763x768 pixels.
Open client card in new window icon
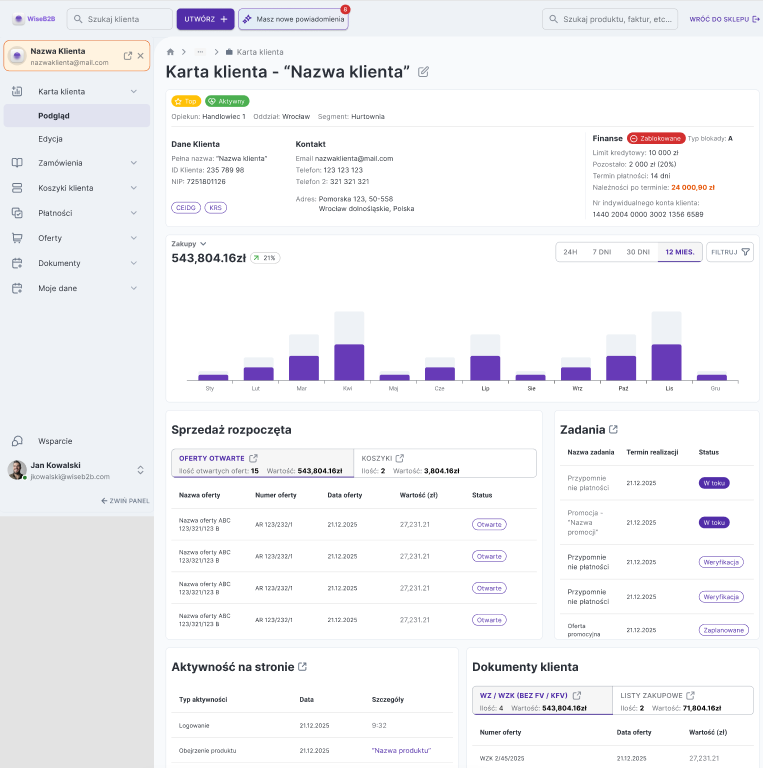[128, 56]
